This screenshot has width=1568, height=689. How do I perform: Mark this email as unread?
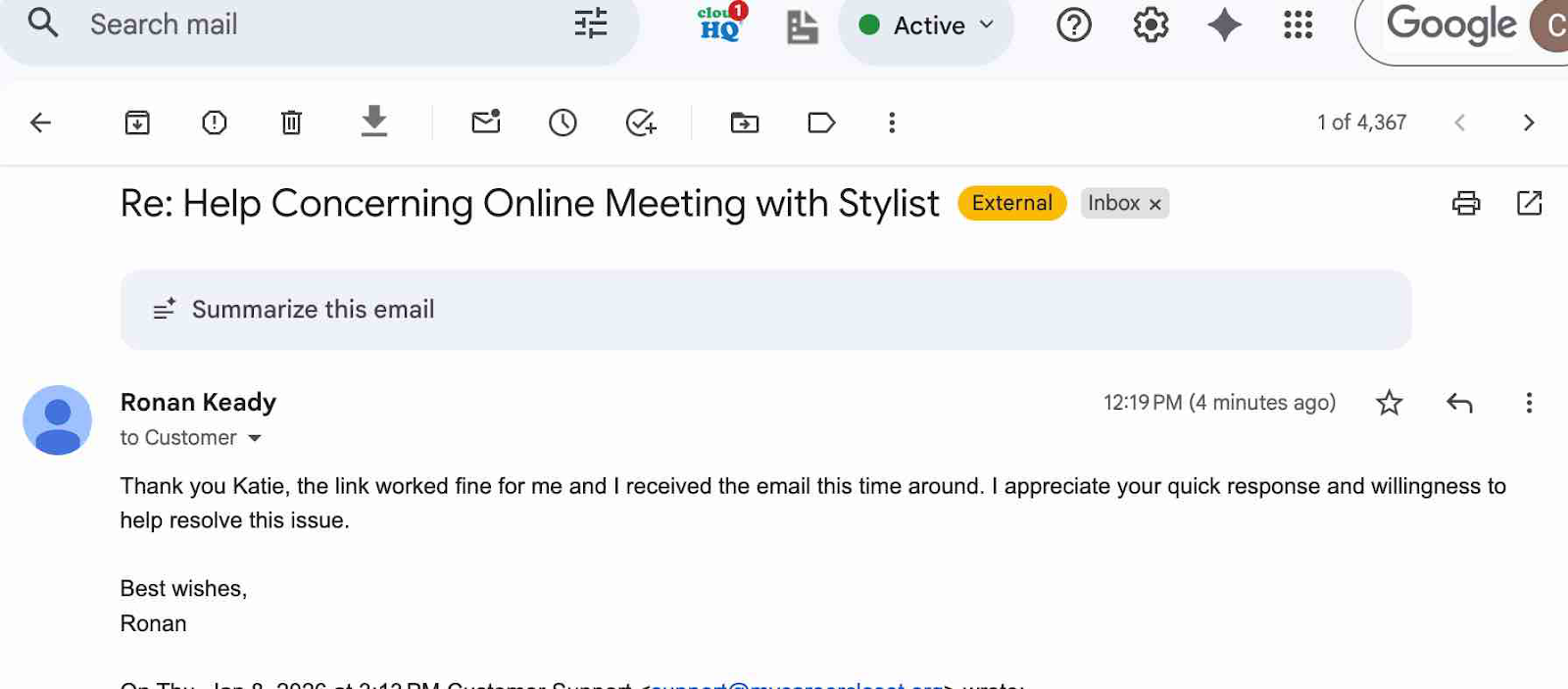point(486,123)
